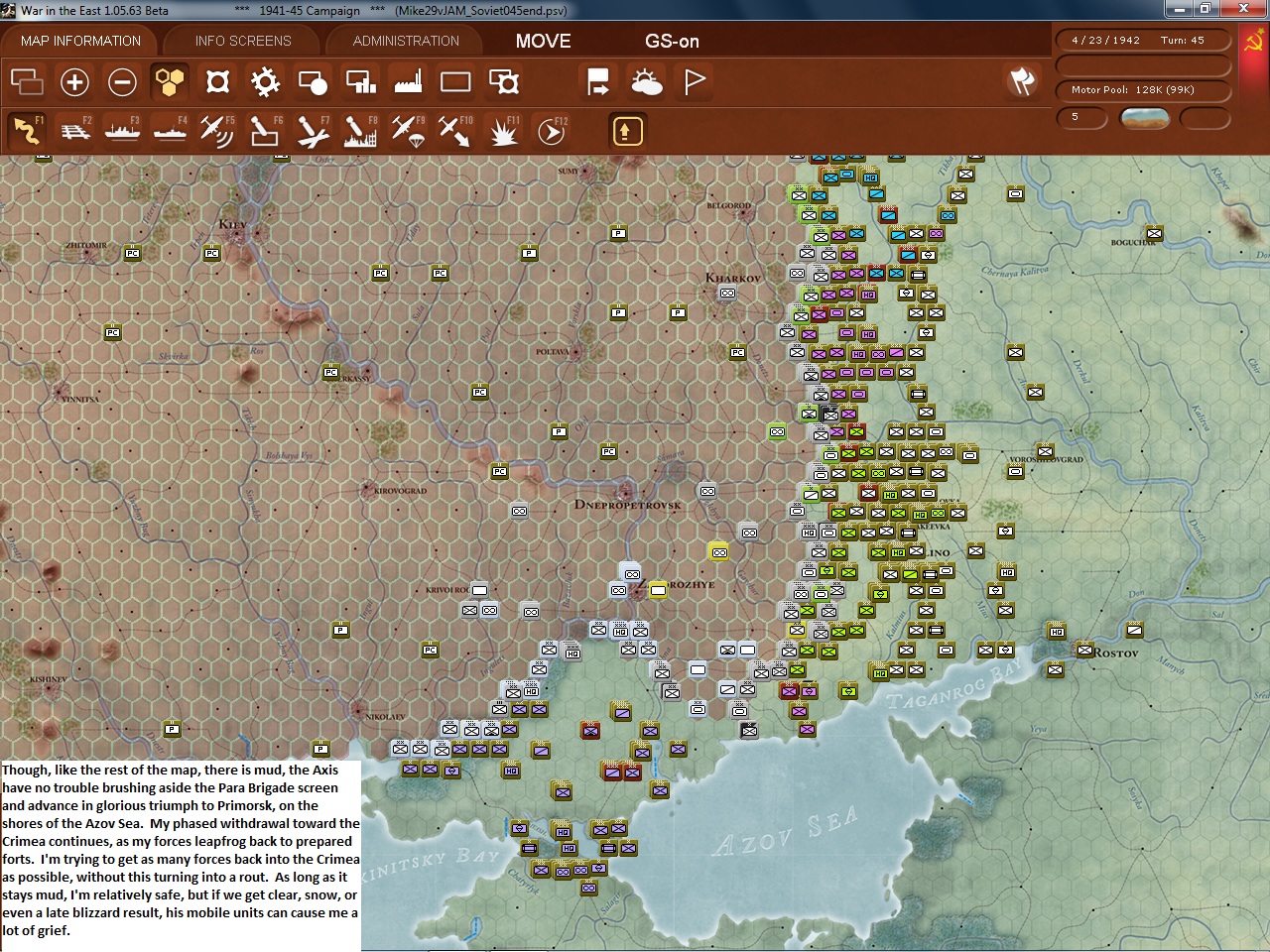This screenshot has height=952, width=1270.
Task: Select F2 Rail mode icon
Action: 74,130
